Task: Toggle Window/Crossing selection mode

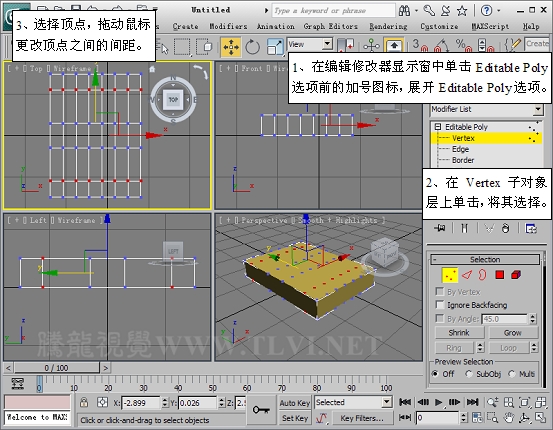Action: [204, 47]
